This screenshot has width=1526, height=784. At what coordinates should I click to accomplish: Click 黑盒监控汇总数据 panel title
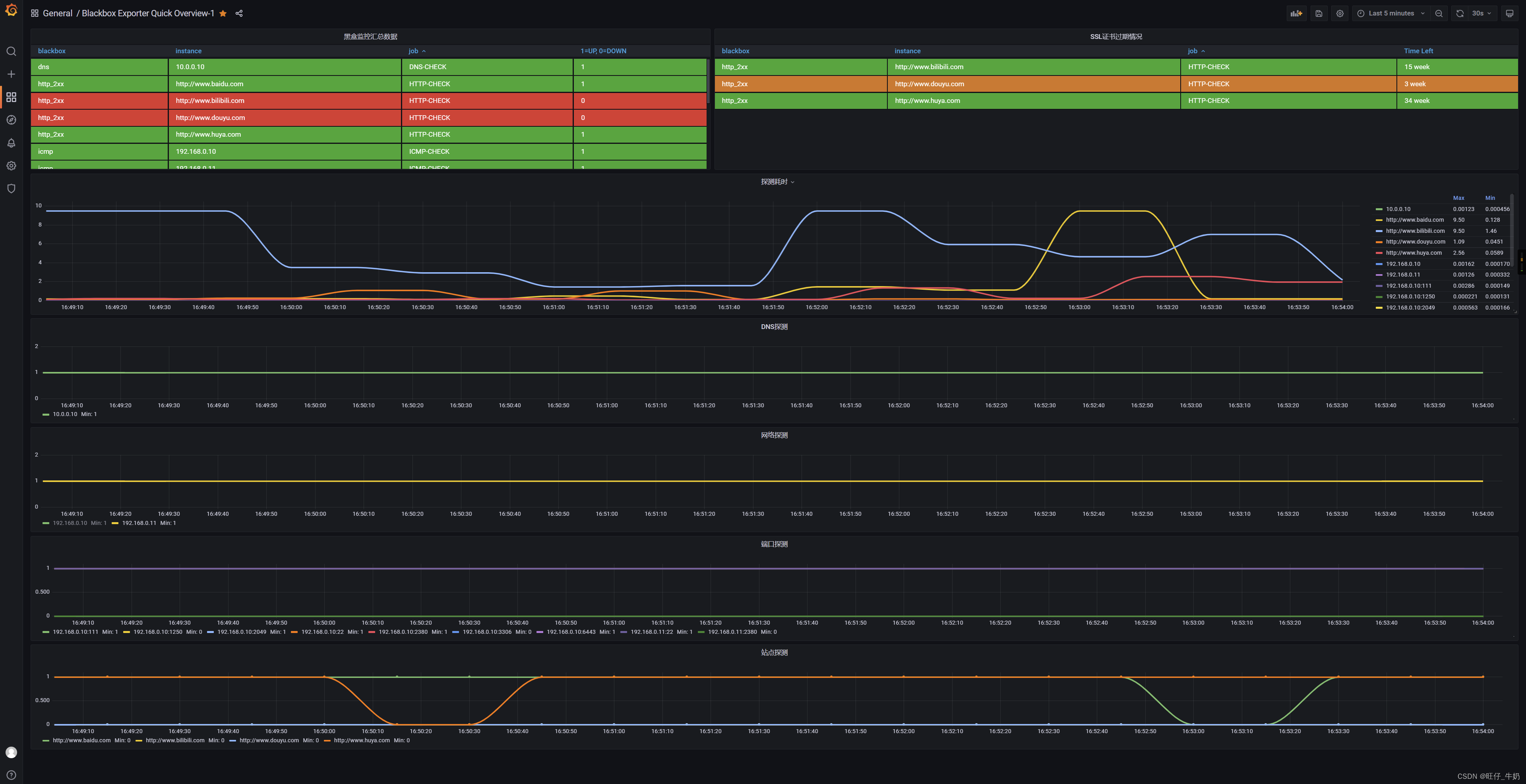370,37
